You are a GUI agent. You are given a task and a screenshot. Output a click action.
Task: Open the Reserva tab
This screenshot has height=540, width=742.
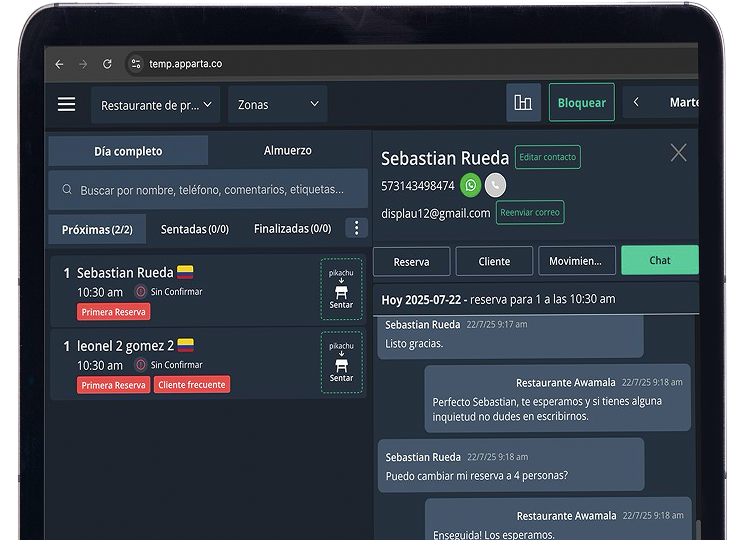point(412,261)
